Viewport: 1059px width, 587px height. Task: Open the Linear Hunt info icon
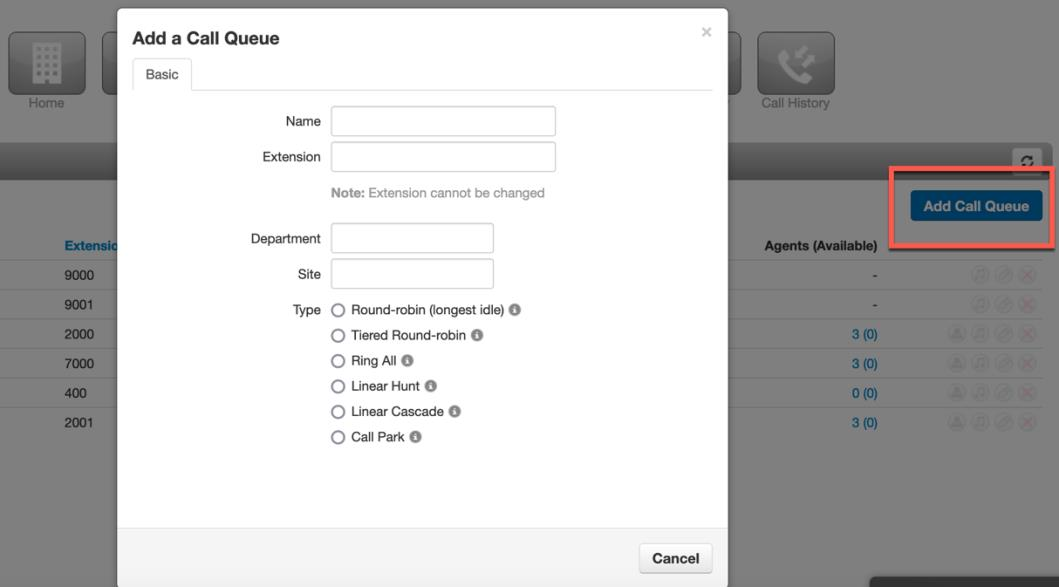coord(431,386)
